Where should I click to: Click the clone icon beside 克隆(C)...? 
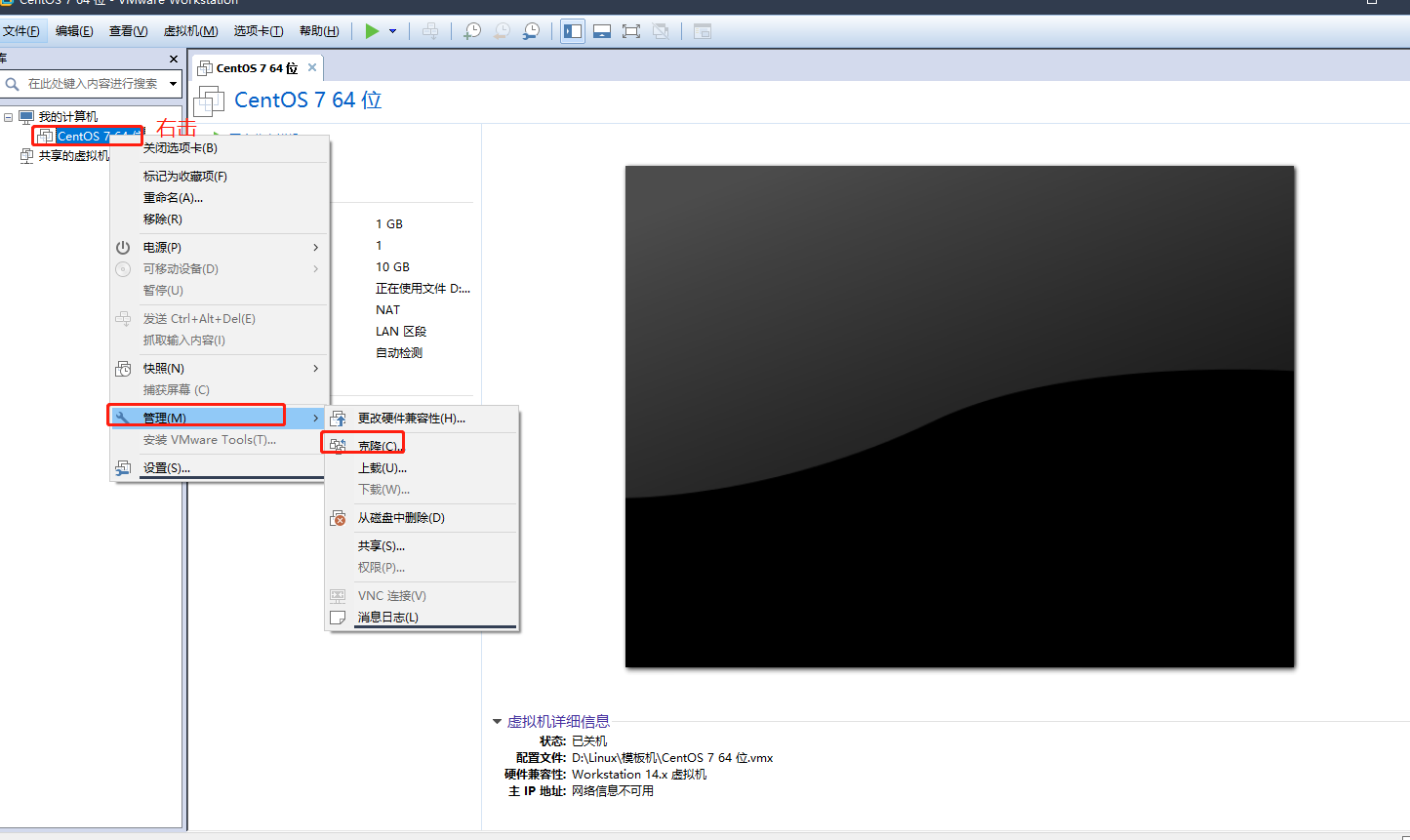click(338, 447)
